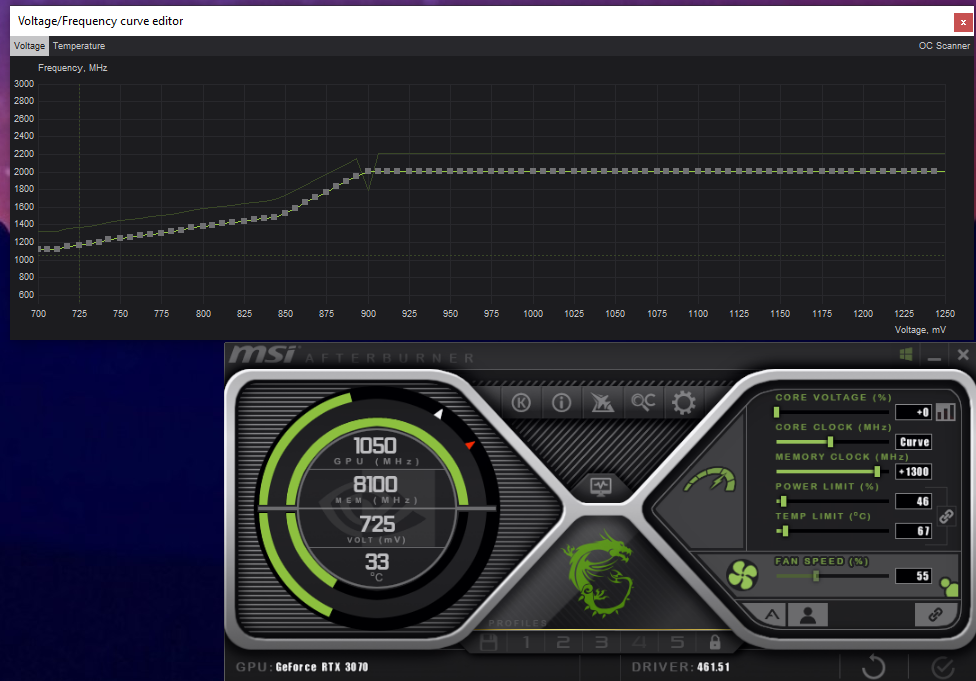Toggle the profile lock icon

[715, 642]
